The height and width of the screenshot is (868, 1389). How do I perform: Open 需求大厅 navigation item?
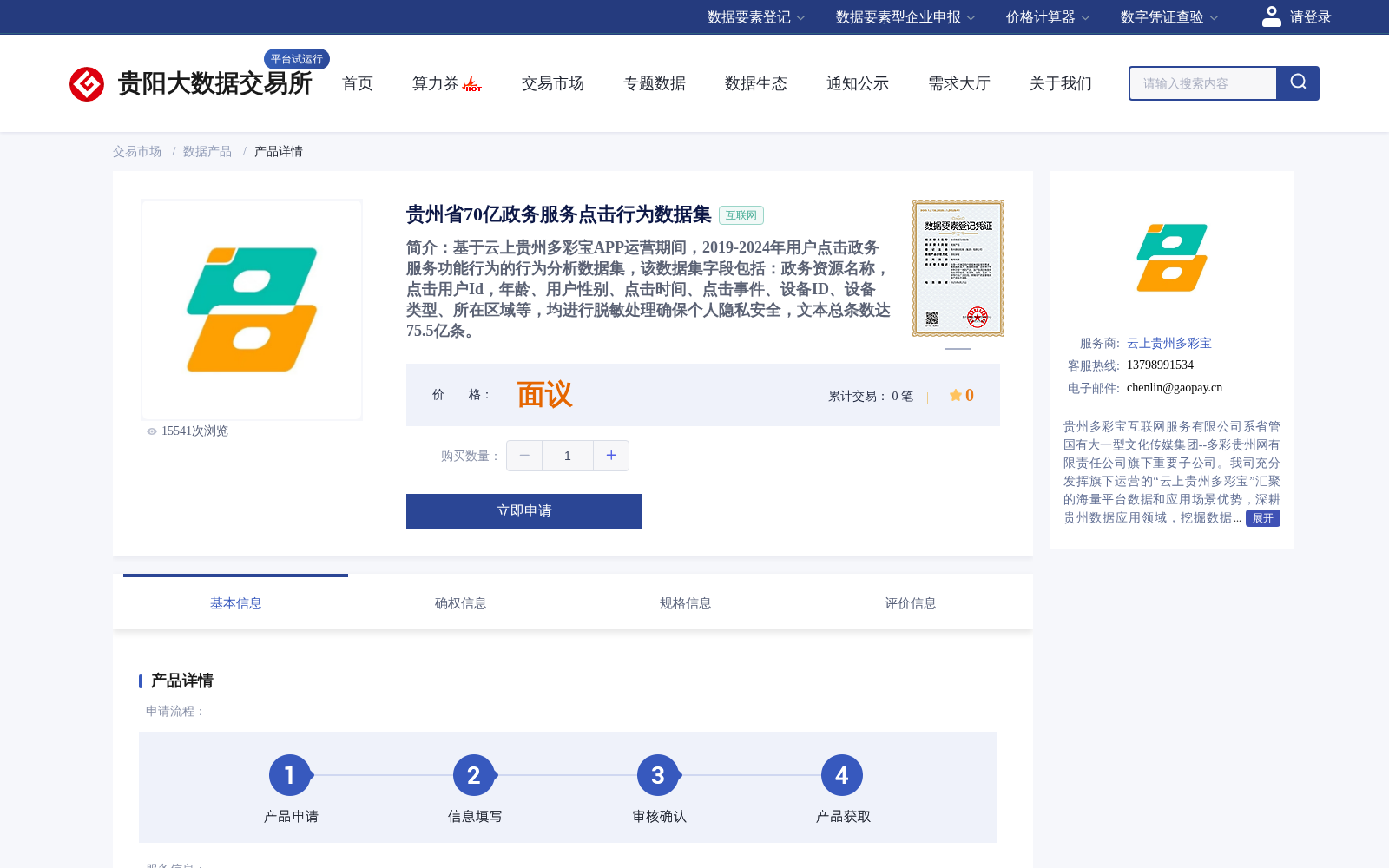[x=959, y=83]
